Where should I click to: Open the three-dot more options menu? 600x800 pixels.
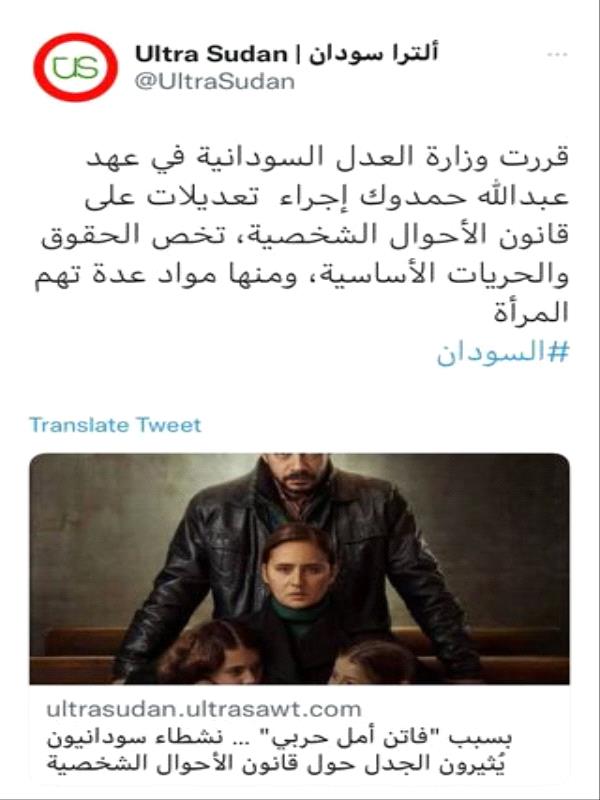[x=557, y=55]
